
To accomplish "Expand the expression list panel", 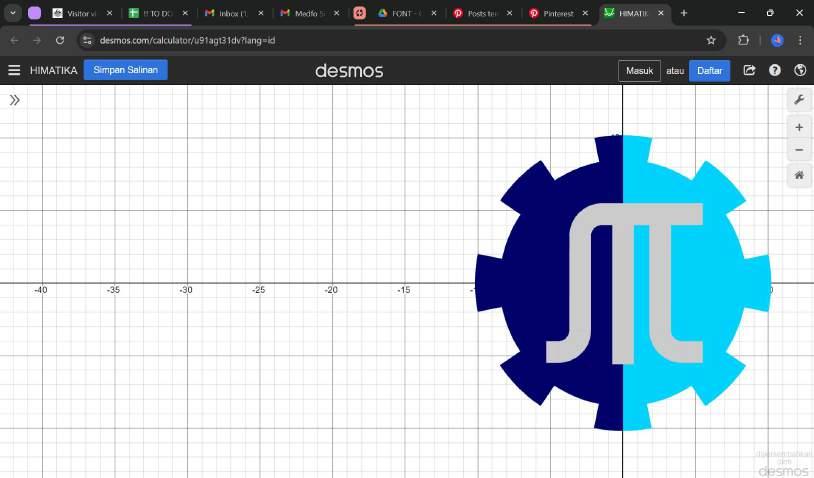I will [x=15, y=100].
